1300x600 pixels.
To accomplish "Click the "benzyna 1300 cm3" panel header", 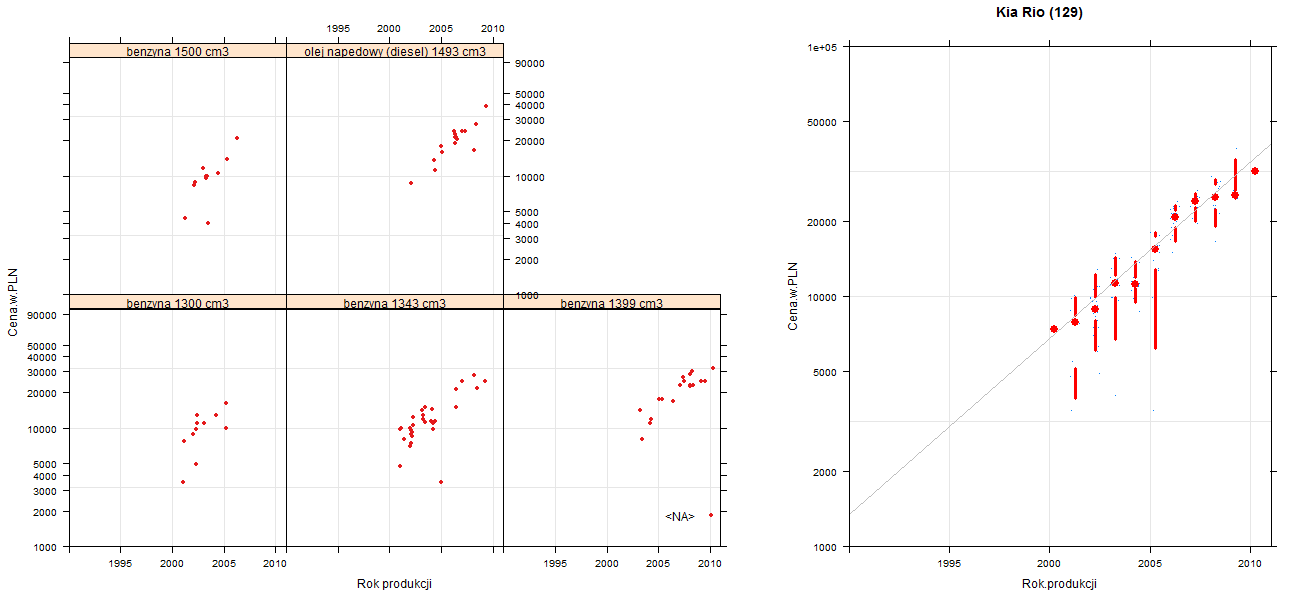I will 178,302.
